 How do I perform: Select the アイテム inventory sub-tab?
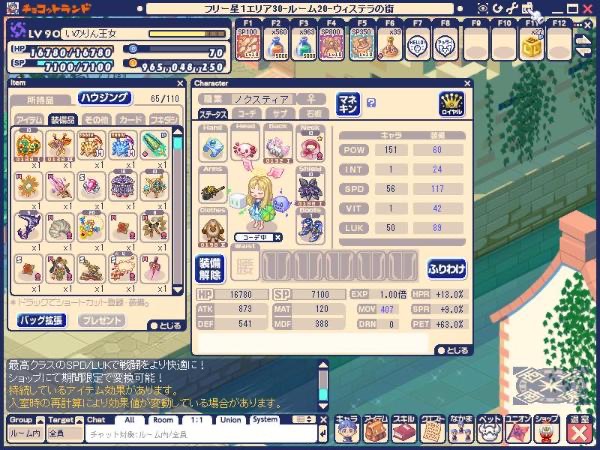point(29,120)
